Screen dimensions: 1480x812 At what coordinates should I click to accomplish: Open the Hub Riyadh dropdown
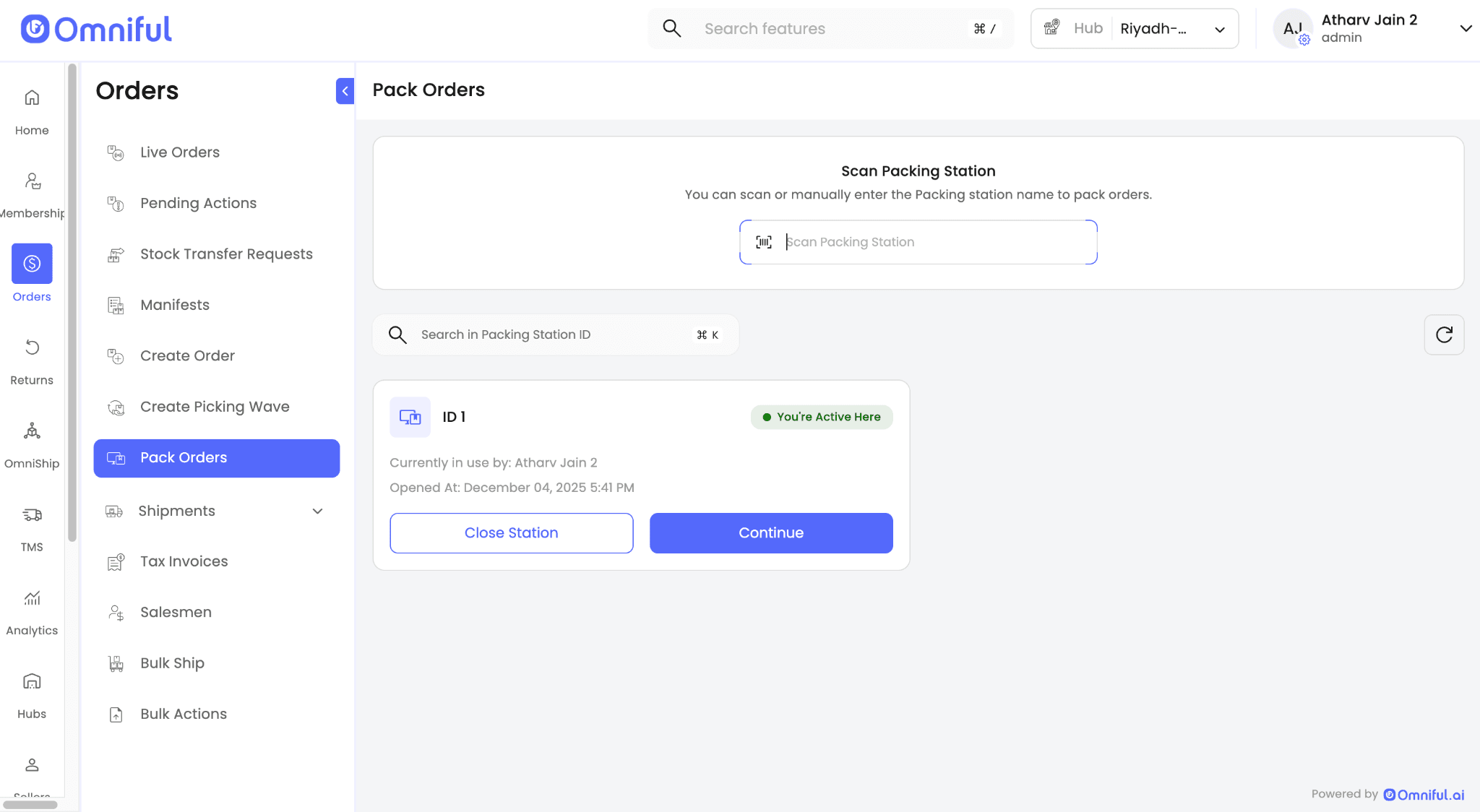tap(1135, 29)
